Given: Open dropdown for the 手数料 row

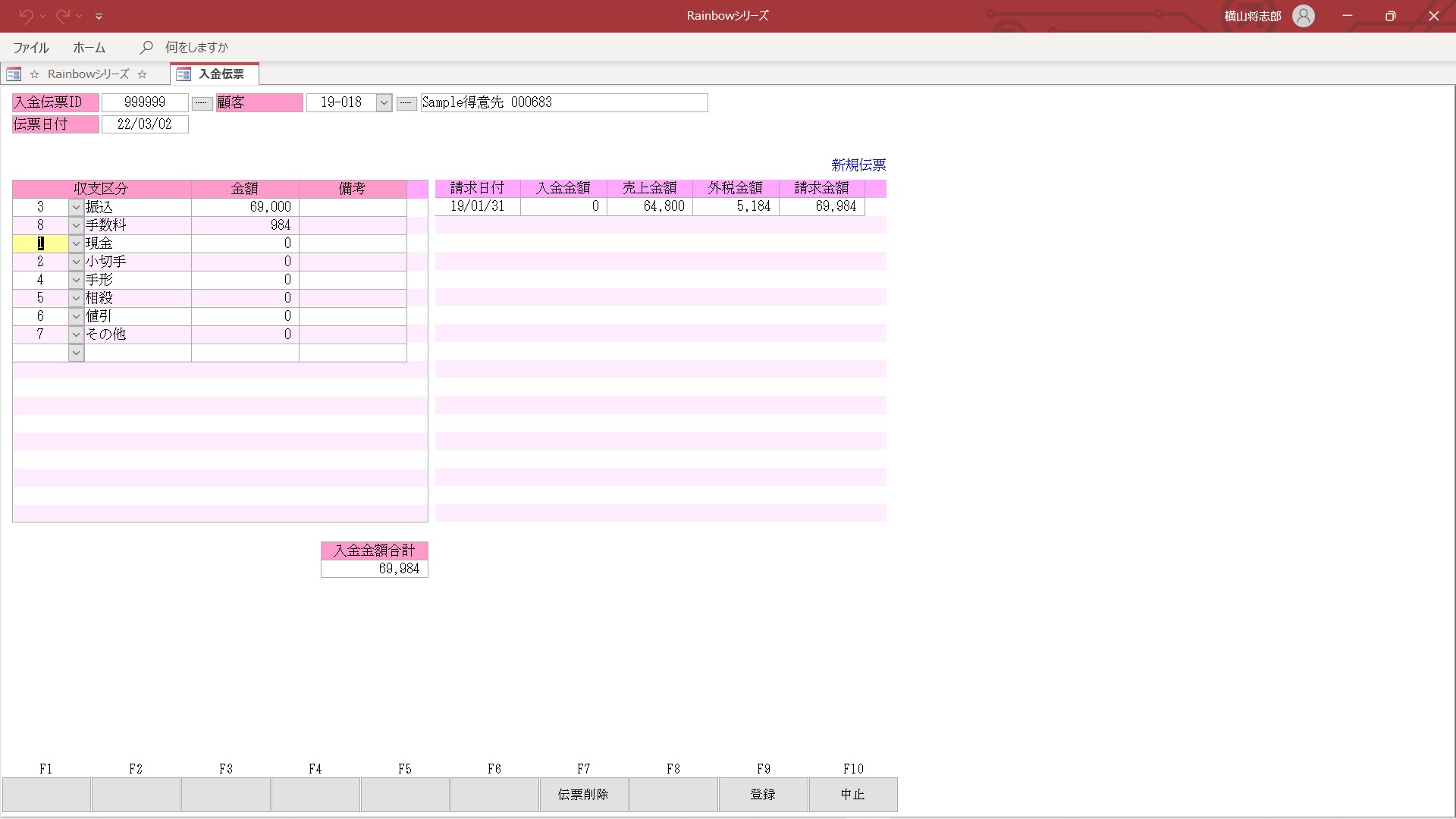Looking at the screenshot, I should (76, 225).
